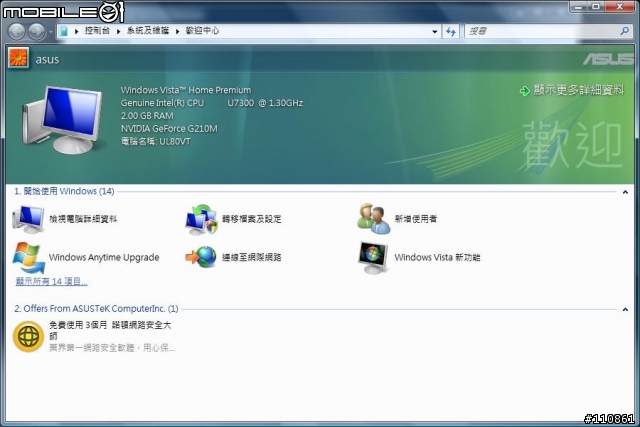Go to 控制台 breadcrumb

pyautogui.click(x=97, y=31)
